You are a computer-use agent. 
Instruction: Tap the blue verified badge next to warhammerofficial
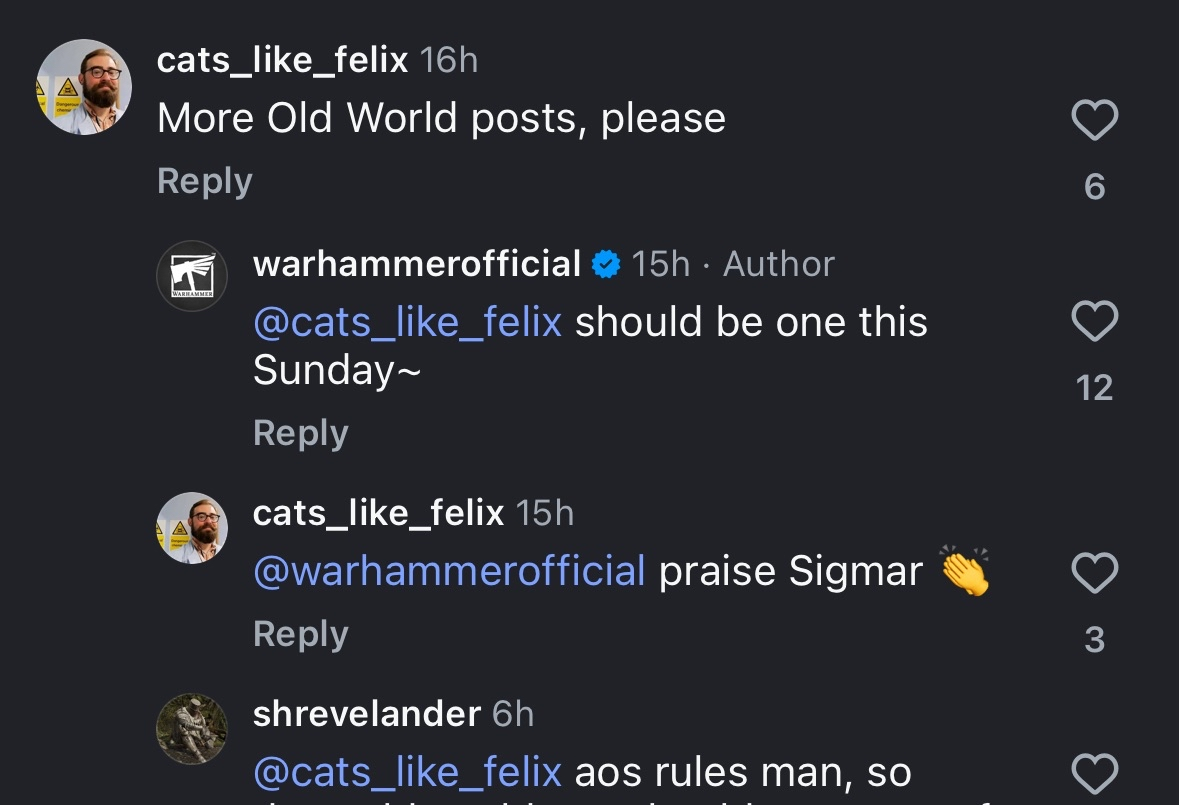[x=606, y=265]
